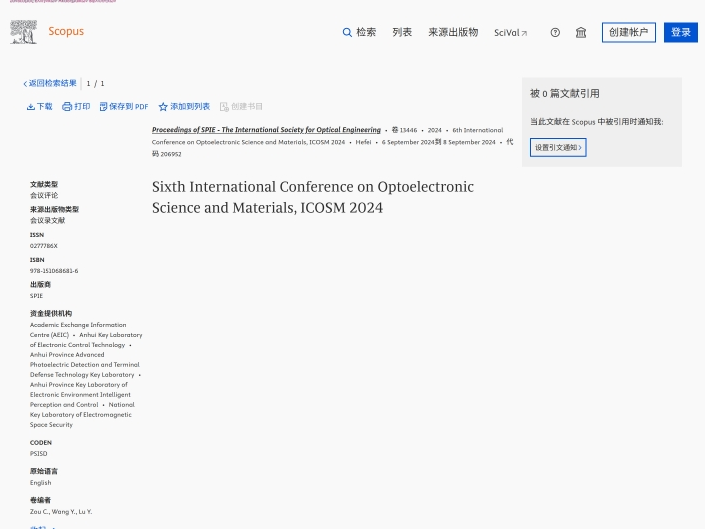Click the 登录 sign-in button
The height and width of the screenshot is (529, 705).
tap(680, 32)
